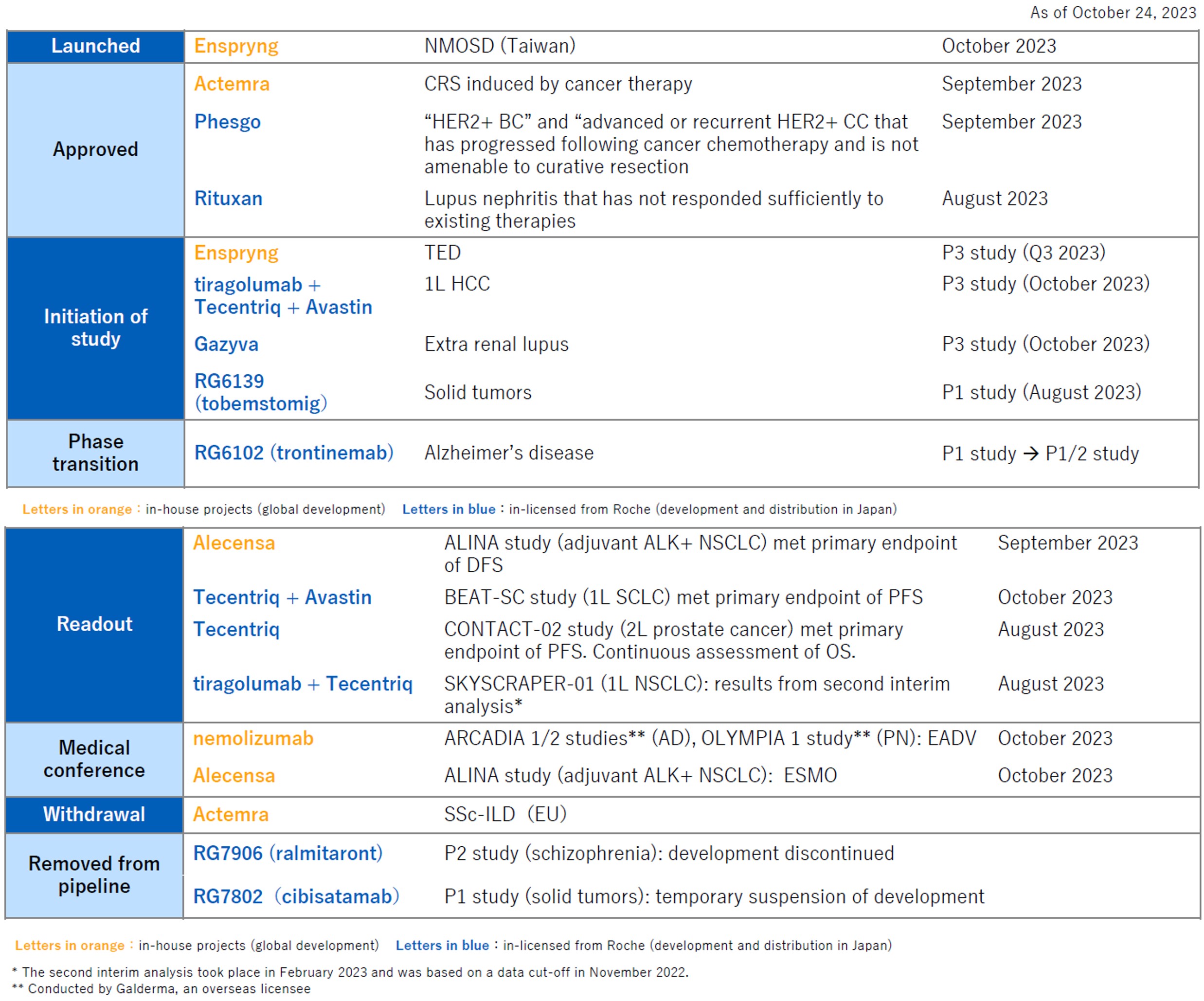Click 'Actemra' in the Approved section
The width and height of the screenshot is (1204, 1001).
232,84
